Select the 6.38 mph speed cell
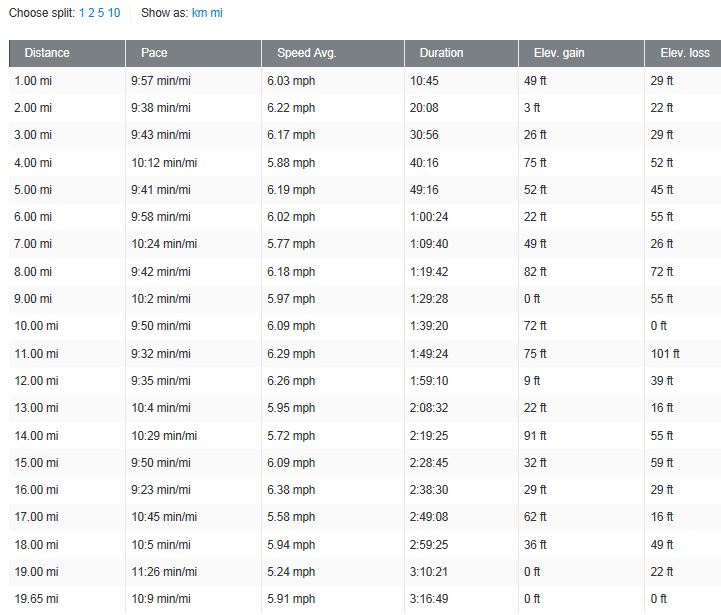The image size is (721, 615). click(290, 489)
